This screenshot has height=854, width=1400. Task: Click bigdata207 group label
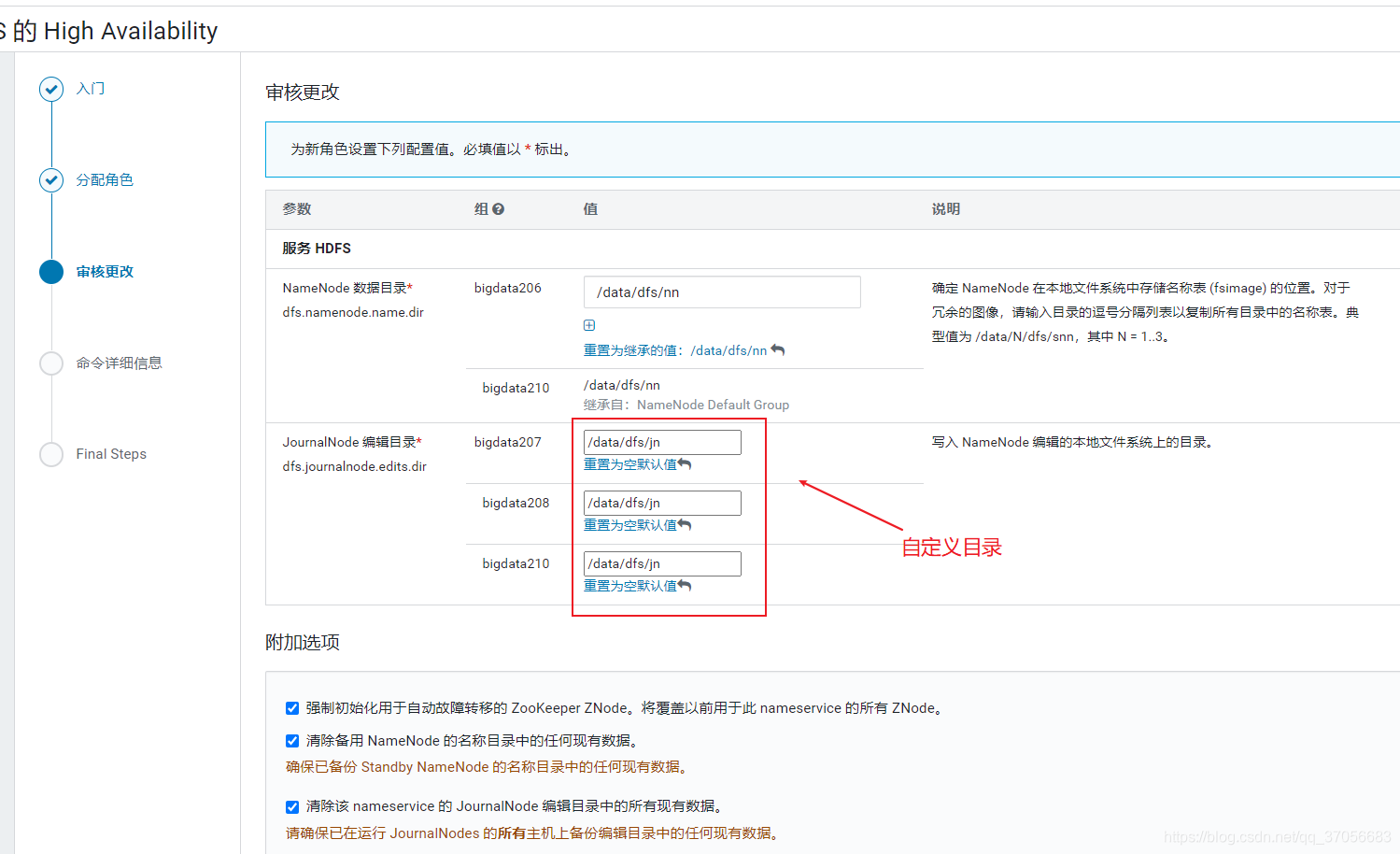[507, 442]
